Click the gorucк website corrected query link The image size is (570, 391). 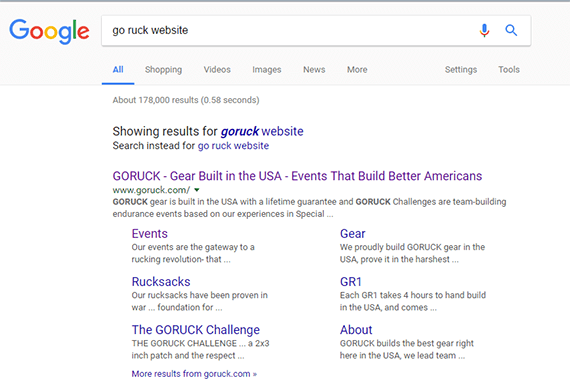click(262, 131)
